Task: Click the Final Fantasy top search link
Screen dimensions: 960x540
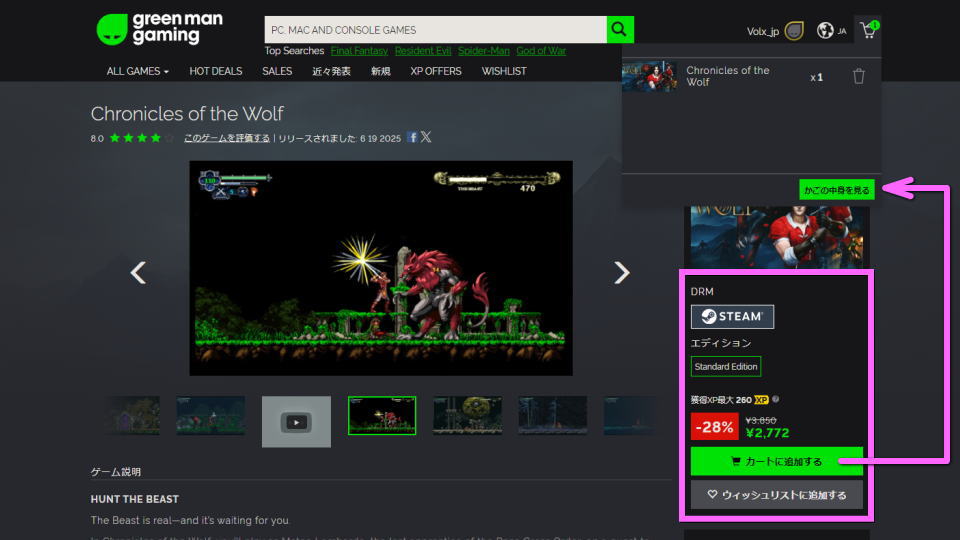Action: tap(359, 51)
